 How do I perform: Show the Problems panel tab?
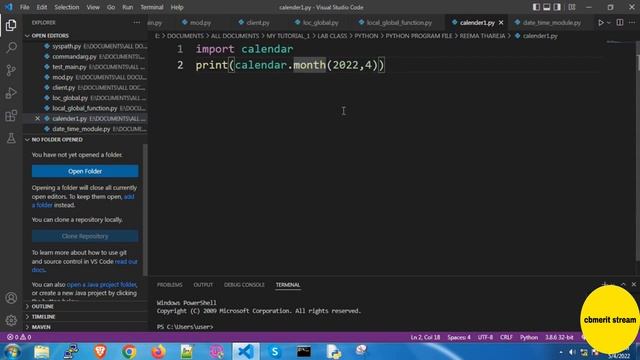(x=170, y=284)
